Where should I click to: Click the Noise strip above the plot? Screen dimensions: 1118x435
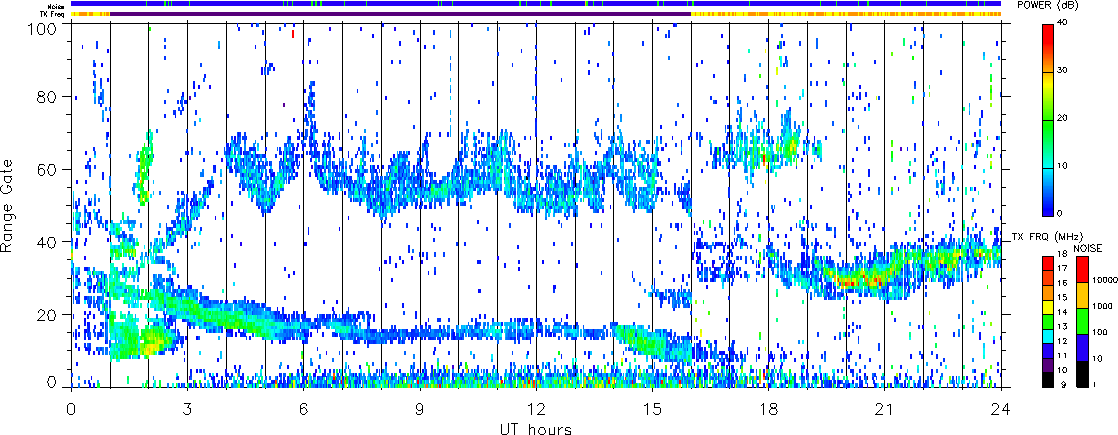(536, 4)
